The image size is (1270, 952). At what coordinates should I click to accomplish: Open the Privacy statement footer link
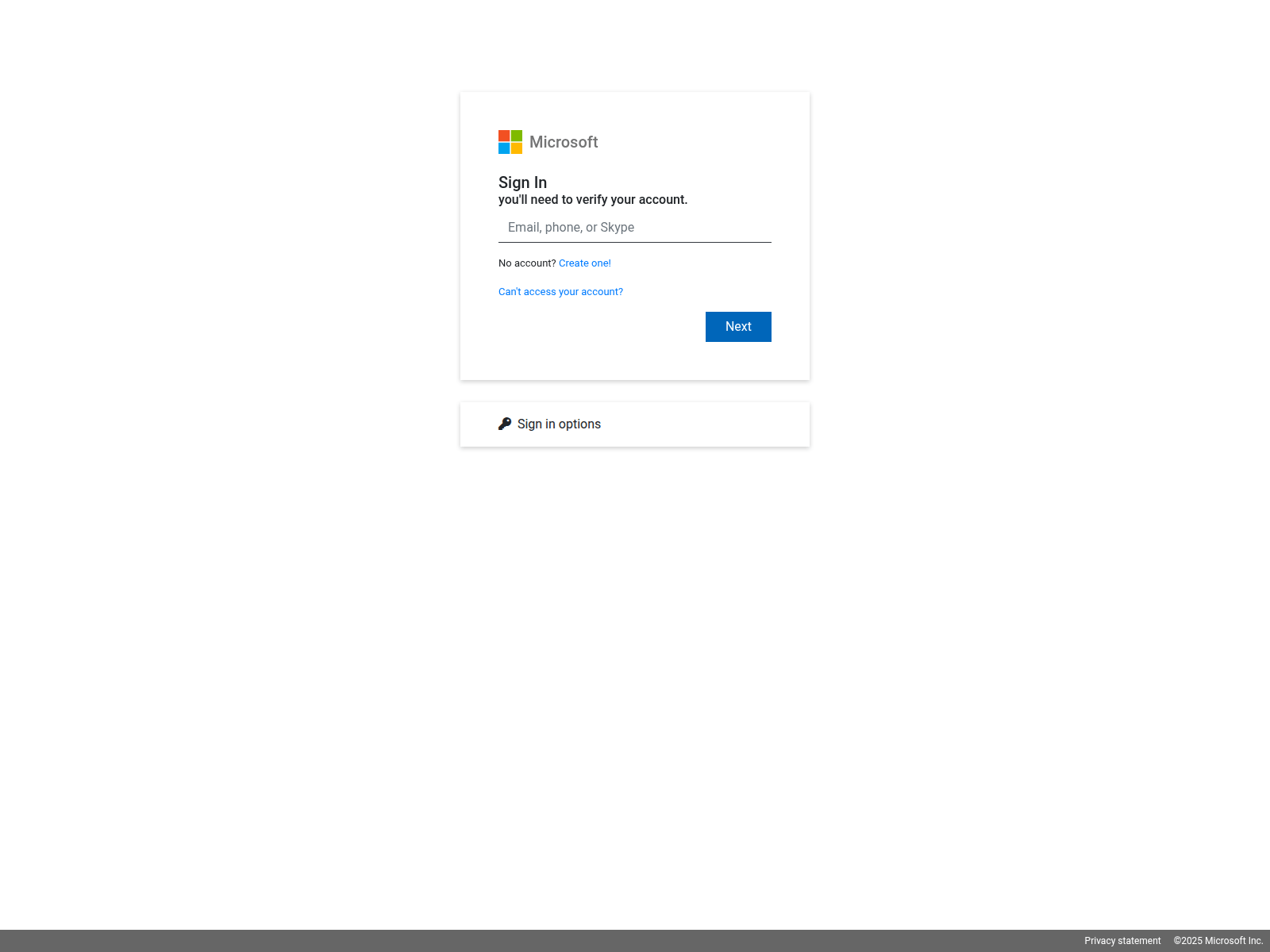(x=1122, y=941)
